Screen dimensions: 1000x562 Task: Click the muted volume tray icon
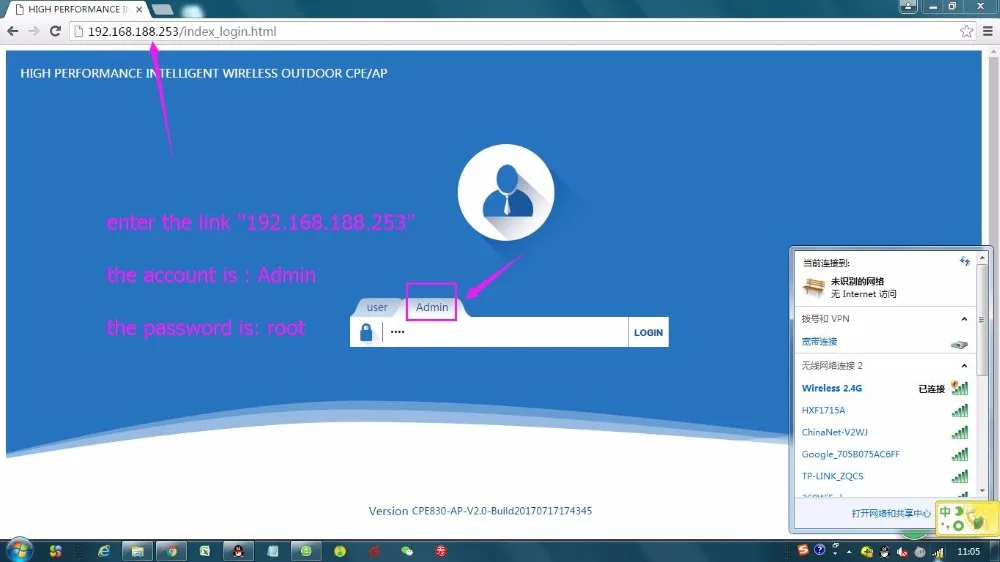pyautogui.click(x=902, y=552)
